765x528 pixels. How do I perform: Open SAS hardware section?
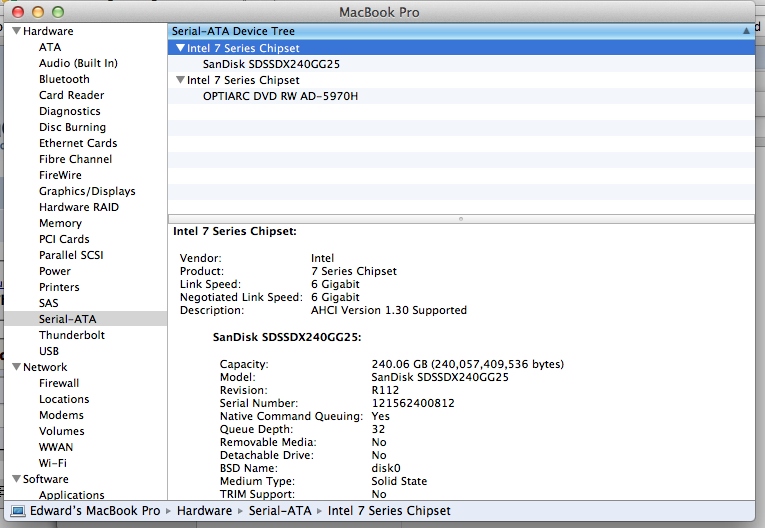(x=48, y=303)
